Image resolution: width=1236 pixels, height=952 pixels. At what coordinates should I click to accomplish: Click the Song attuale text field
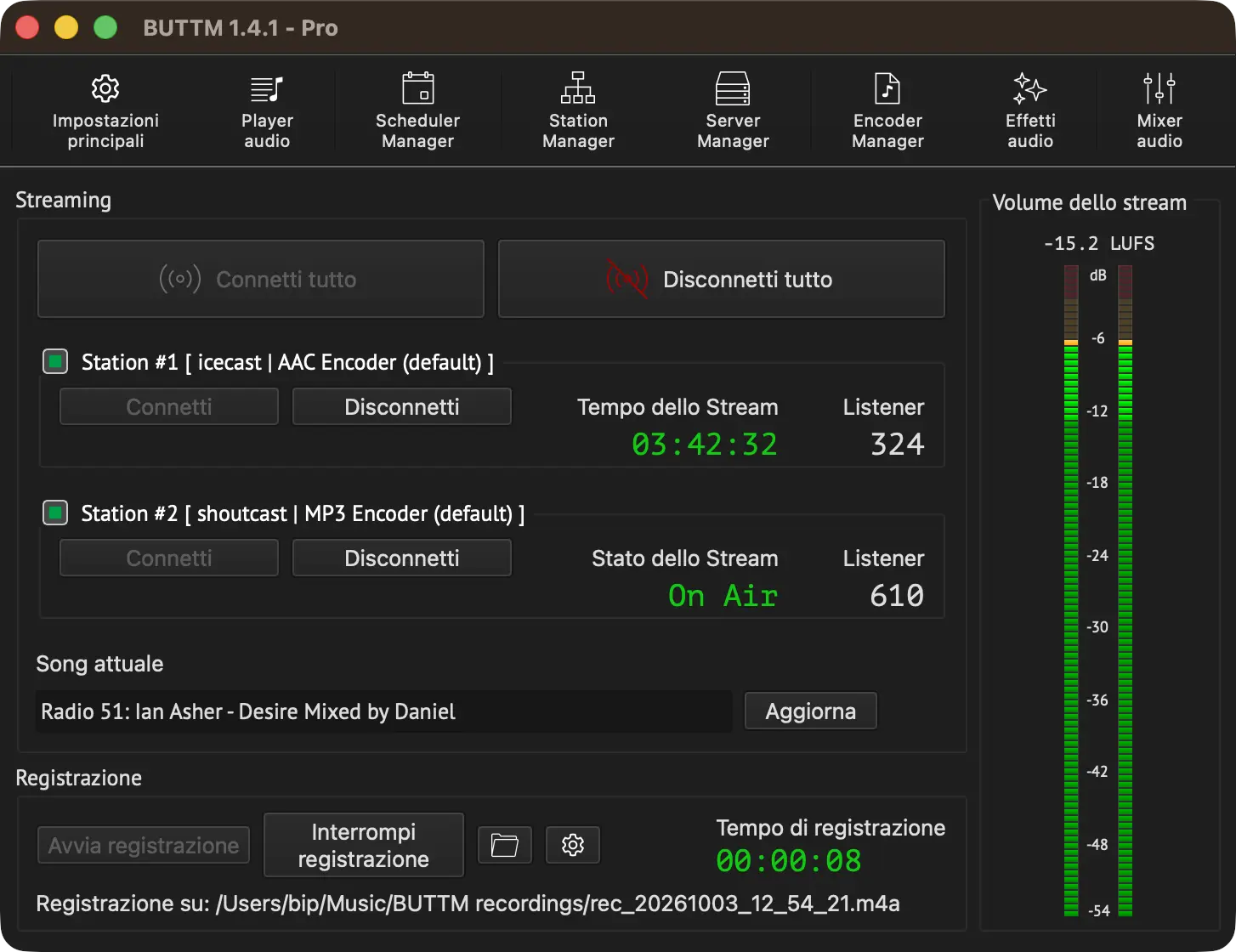384,711
